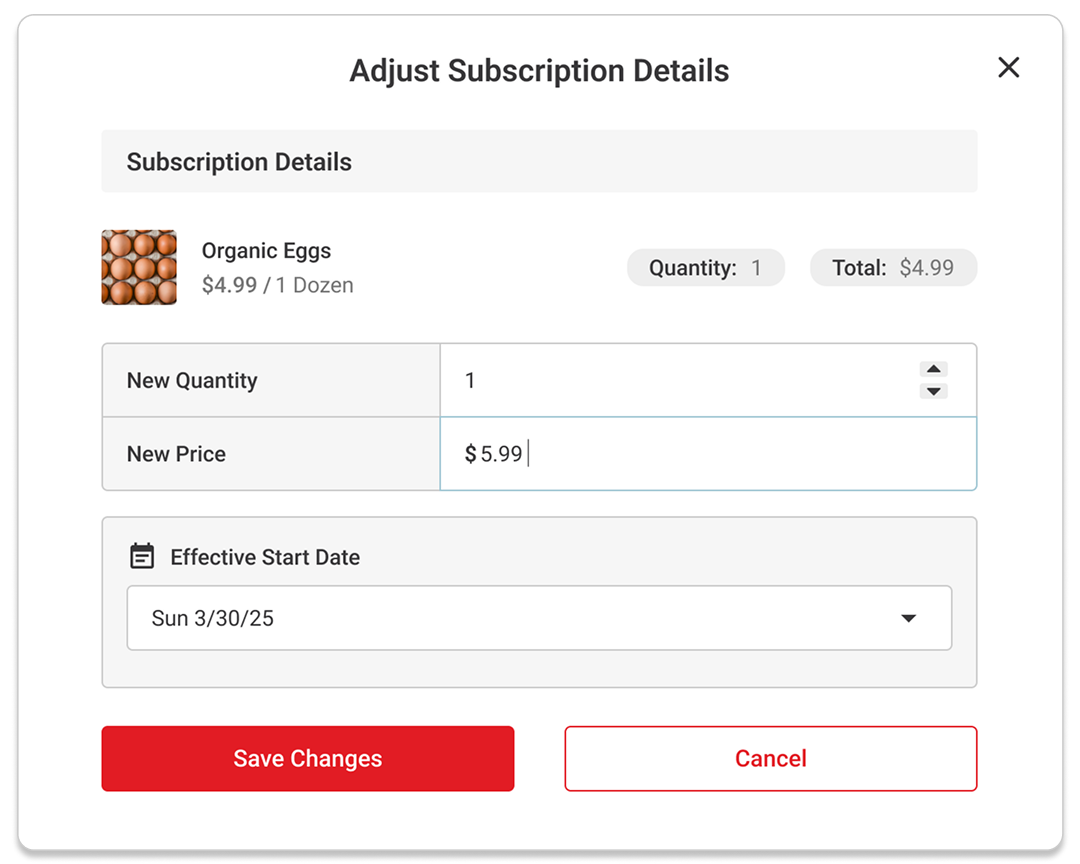Close the Adjust Subscription Details dialog
Viewport: 1080px width, 864px height.
tap(1008, 68)
